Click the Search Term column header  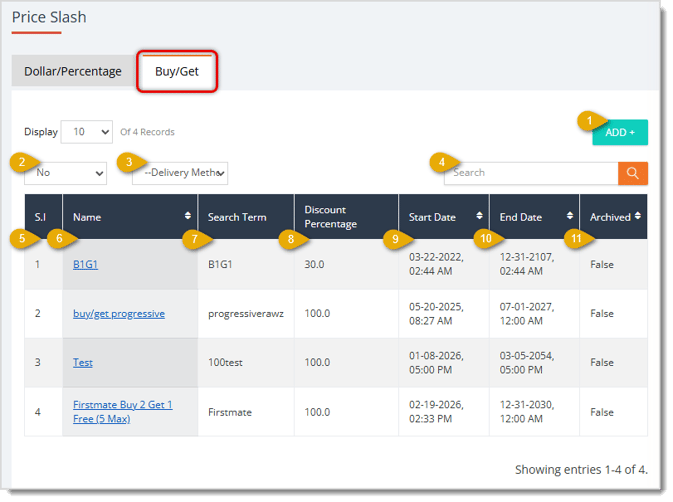[x=246, y=217]
